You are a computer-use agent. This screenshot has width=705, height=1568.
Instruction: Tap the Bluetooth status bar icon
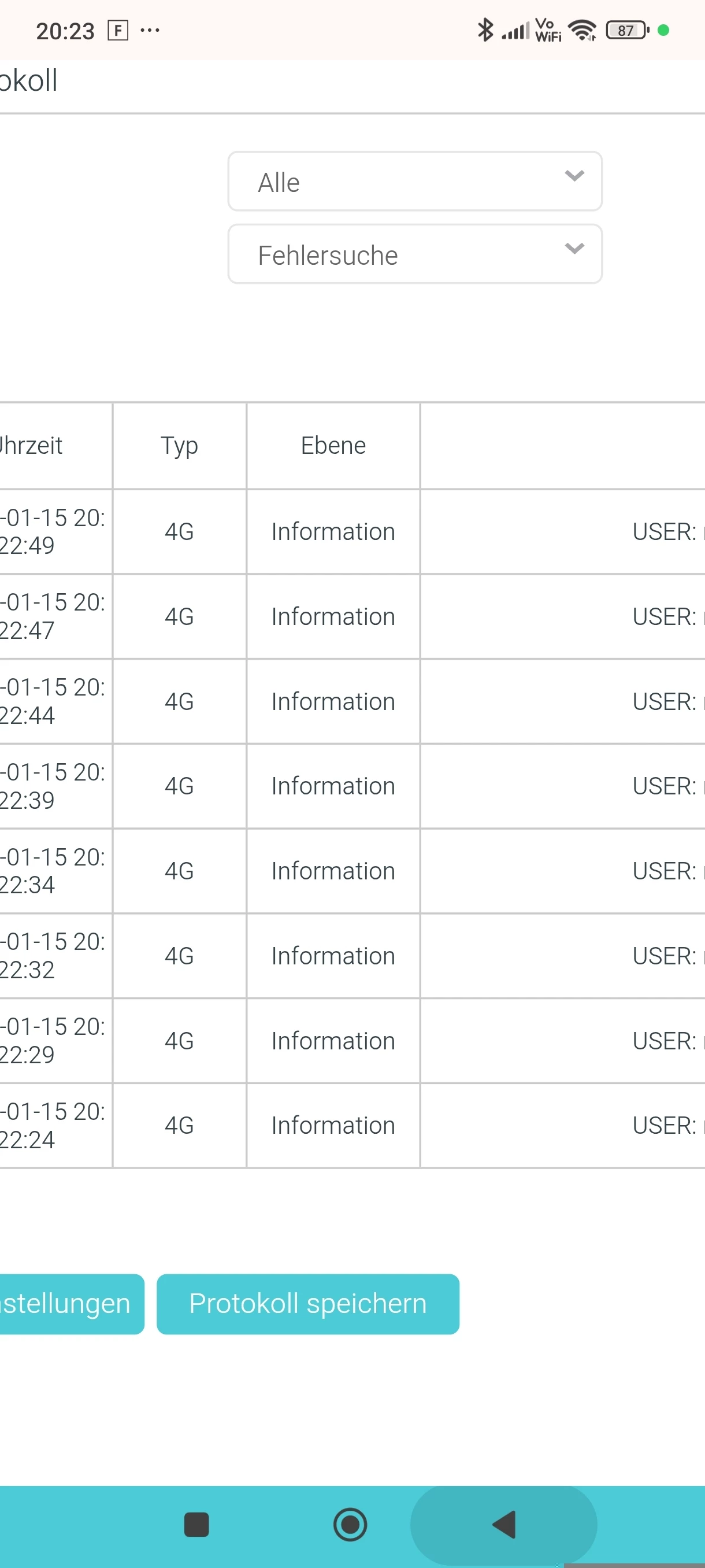(485, 30)
